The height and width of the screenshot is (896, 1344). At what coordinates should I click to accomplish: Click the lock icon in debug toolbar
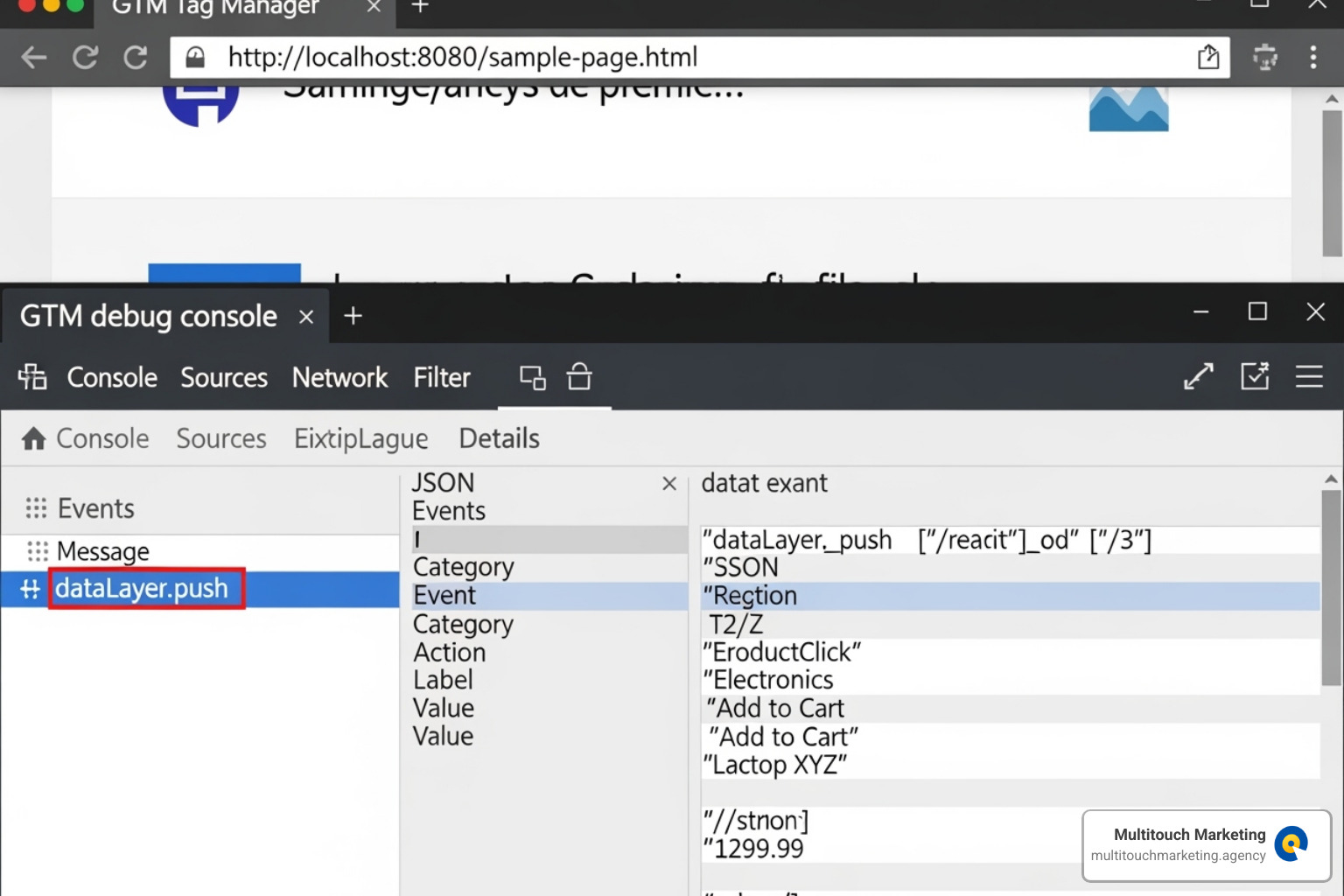point(579,377)
